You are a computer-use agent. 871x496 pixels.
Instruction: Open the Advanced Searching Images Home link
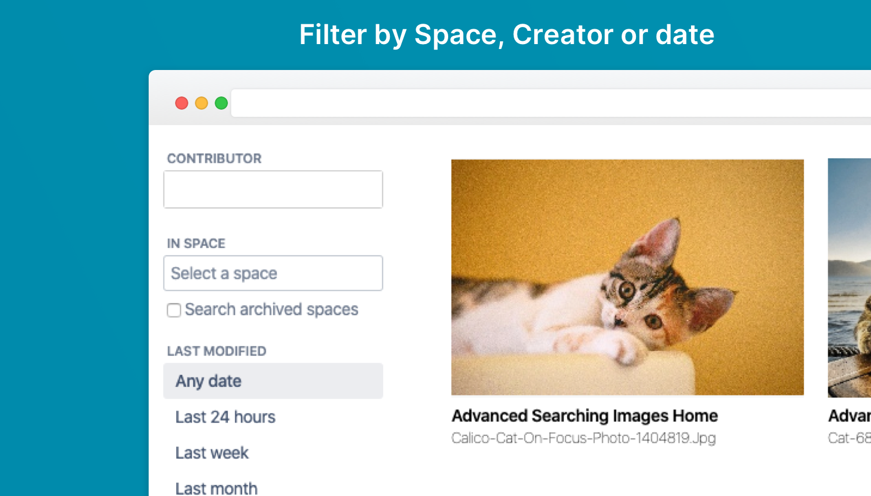(584, 416)
